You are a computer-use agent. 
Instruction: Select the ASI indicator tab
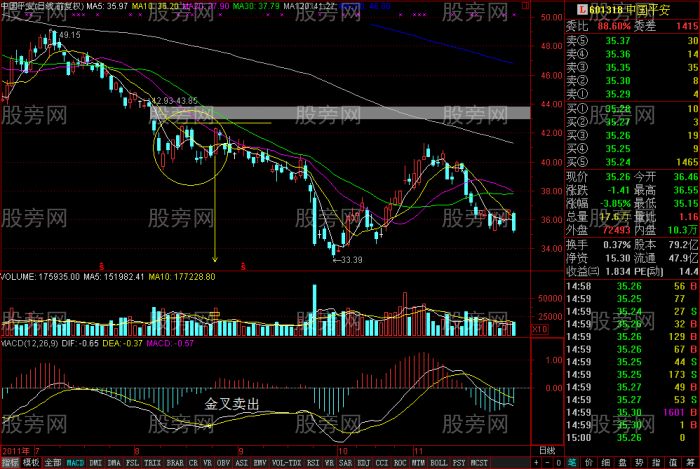click(x=242, y=463)
